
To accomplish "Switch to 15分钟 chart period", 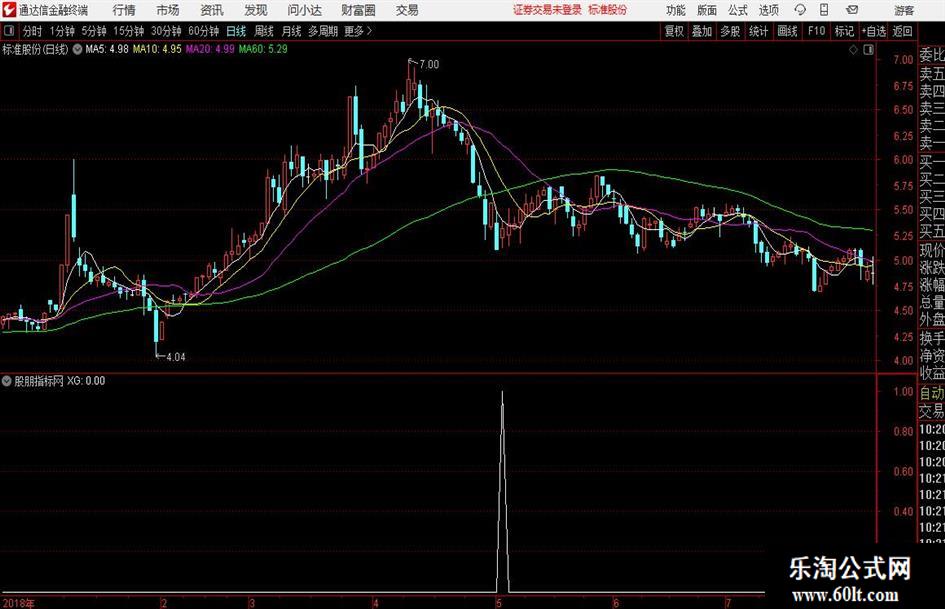I will (x=129, y=31).
